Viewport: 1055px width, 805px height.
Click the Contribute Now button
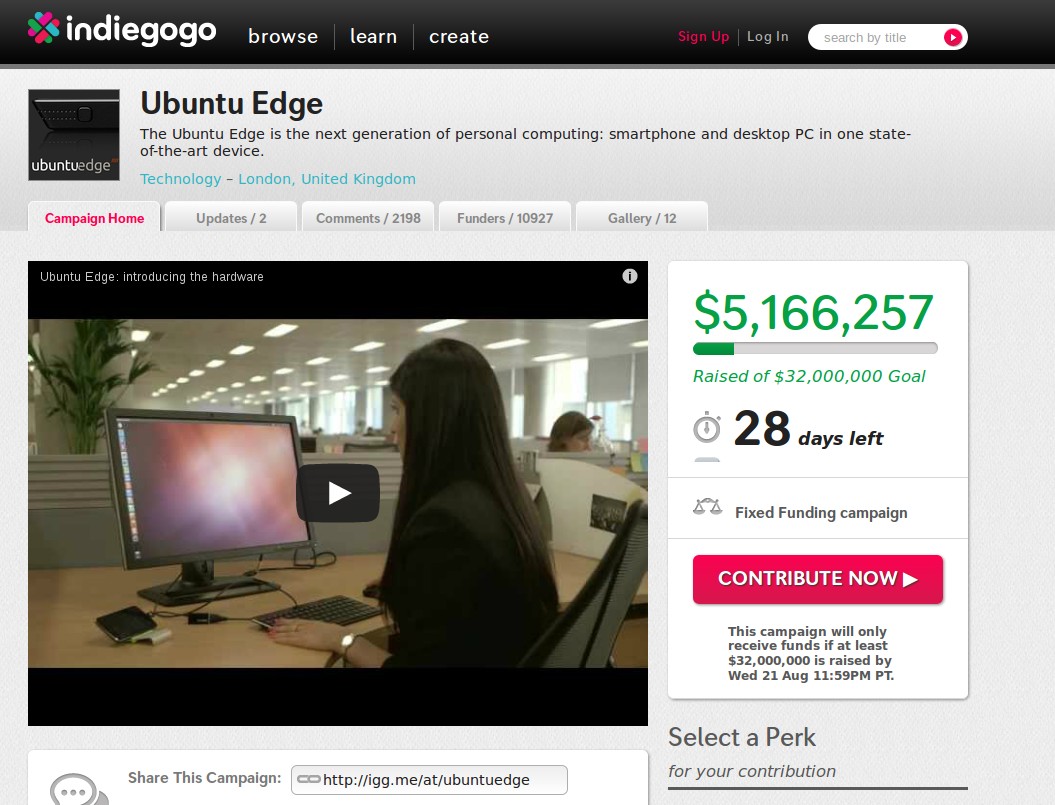pyautogui.click(x=817, y=579)
